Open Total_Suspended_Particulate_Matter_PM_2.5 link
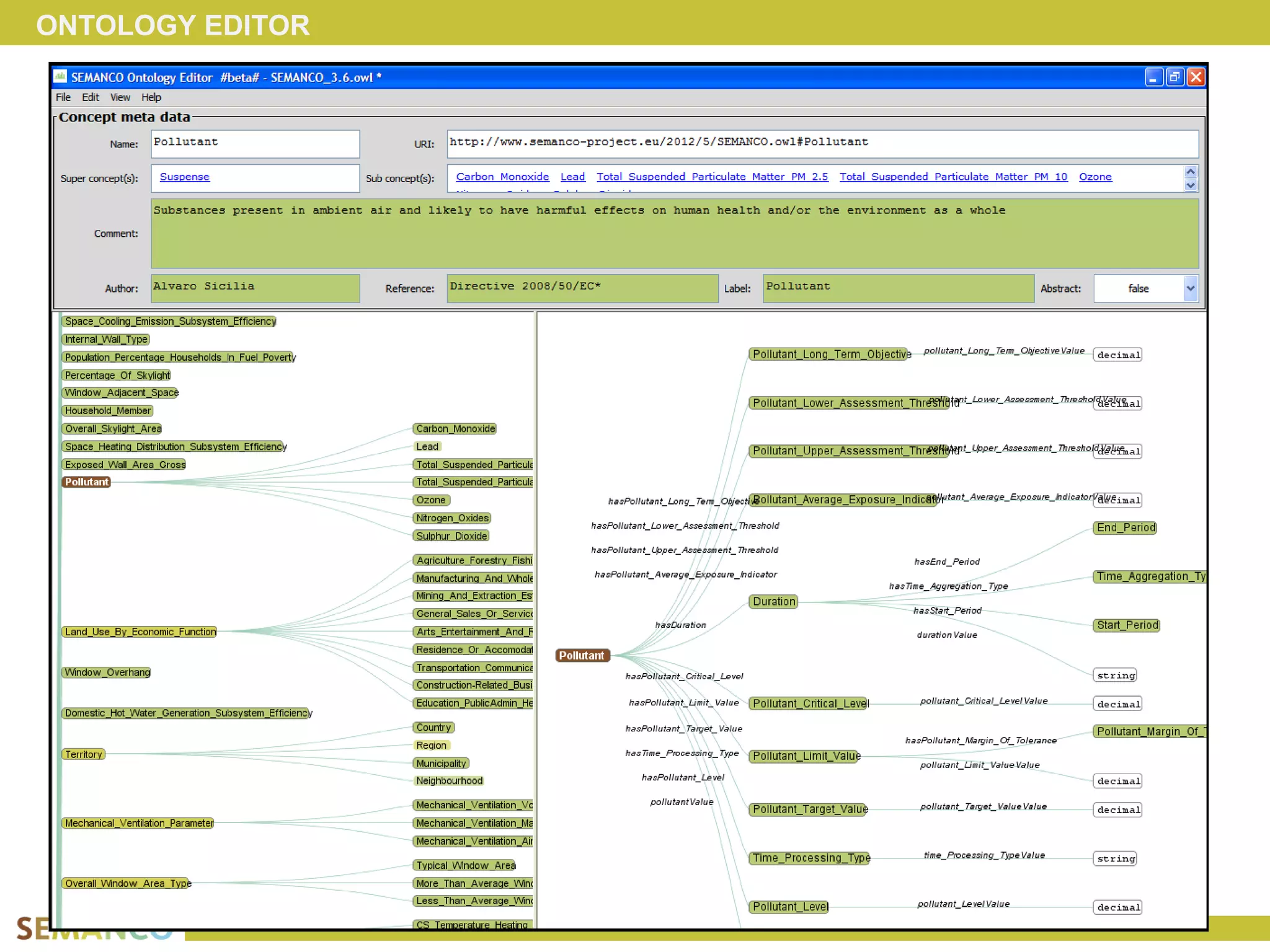The width and height of the screenshot is (1270, 952). point(713,177)
